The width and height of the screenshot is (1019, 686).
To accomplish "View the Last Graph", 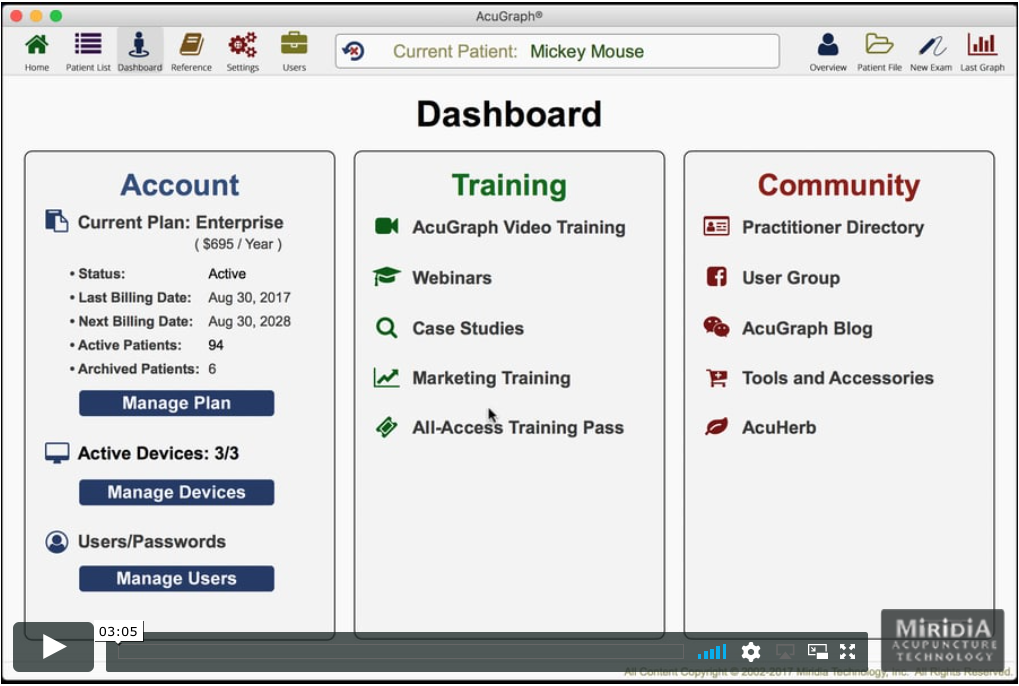I will point(982,51).
